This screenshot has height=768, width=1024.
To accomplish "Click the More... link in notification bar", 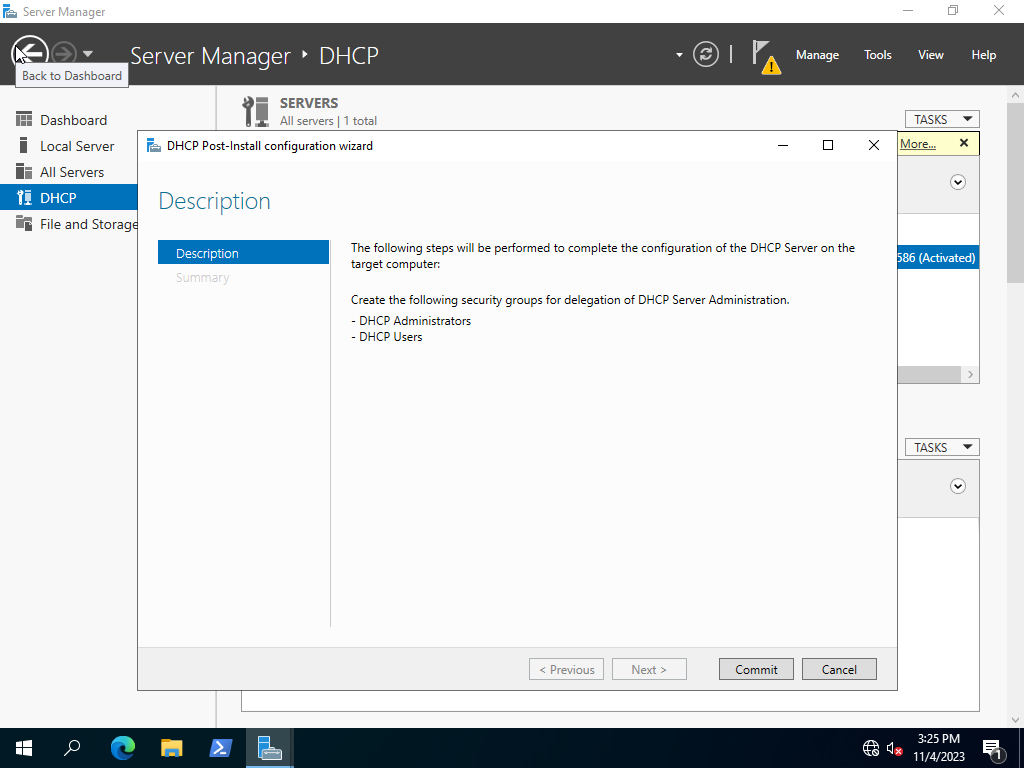I will [x=918, y=144].
